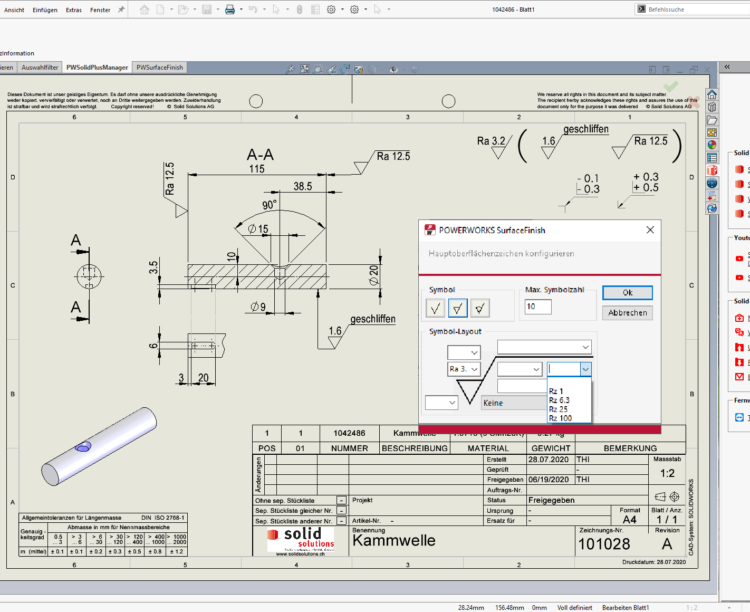Open the Options gear icon
Viewport: 750px width, 612px height.
(331, 9)
